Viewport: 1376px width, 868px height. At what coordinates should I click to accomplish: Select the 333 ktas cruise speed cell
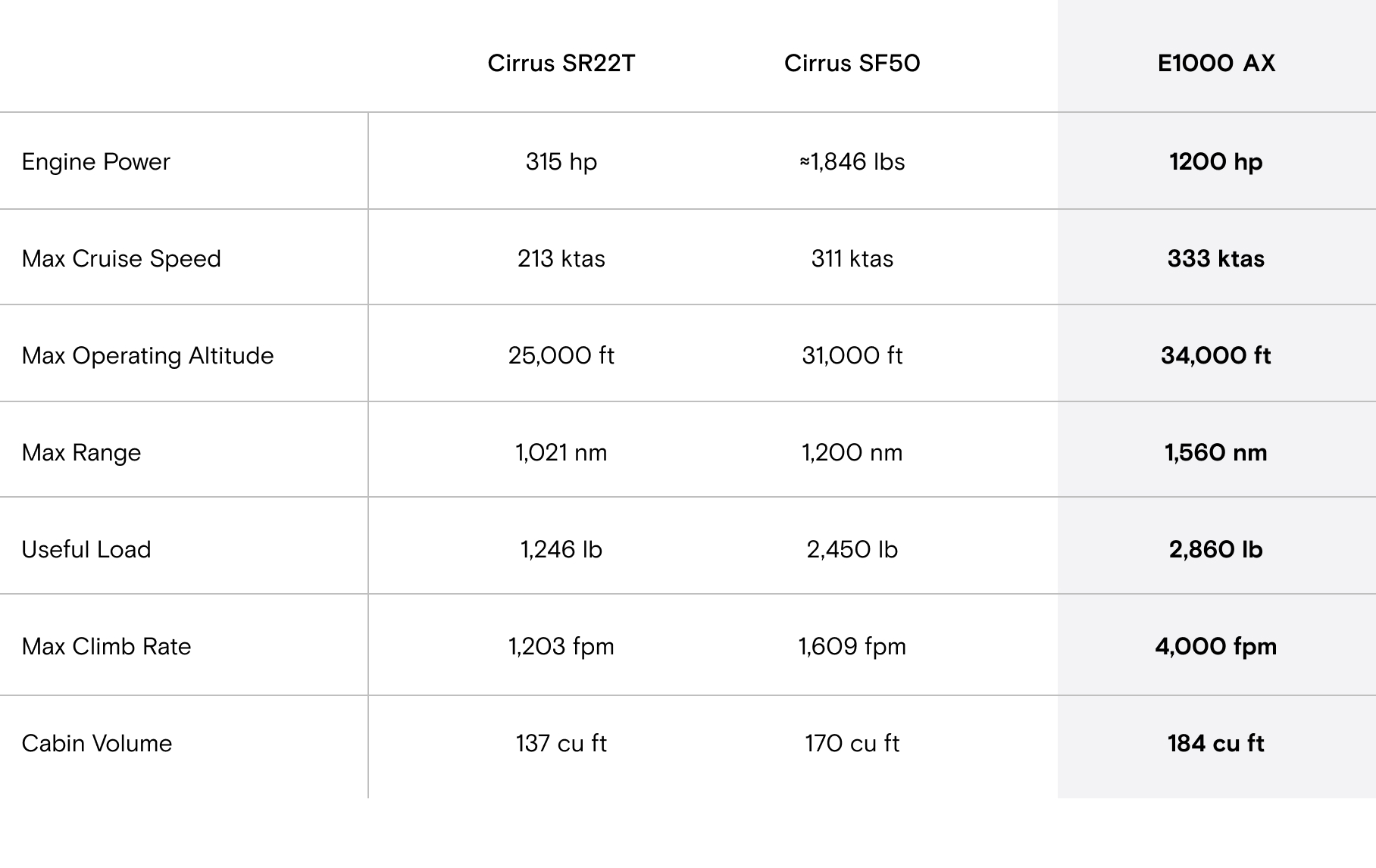click(x=1216, y=259)
